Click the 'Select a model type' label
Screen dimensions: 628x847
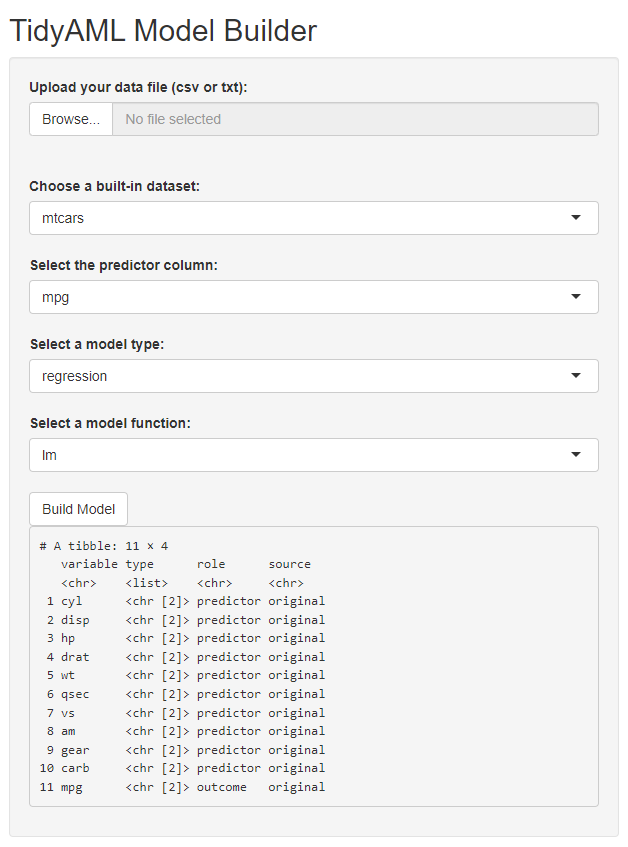[96, 344]
